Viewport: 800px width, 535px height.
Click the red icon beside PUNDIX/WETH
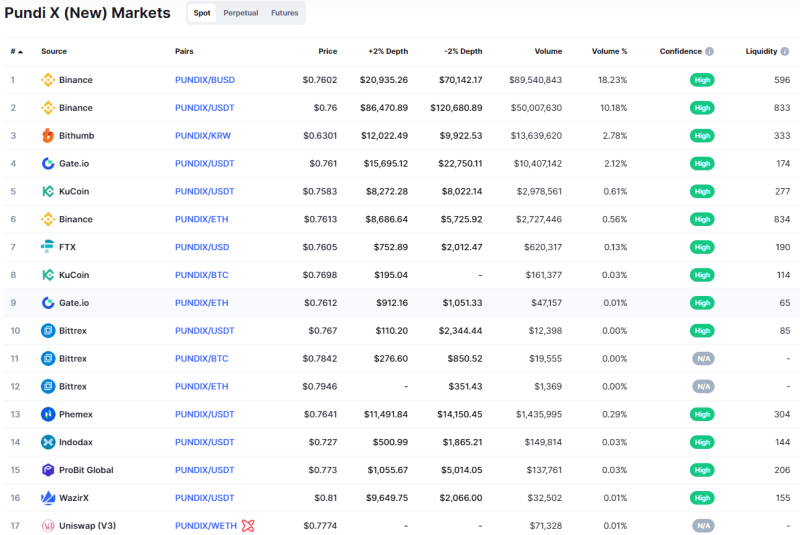click(248, 526)
